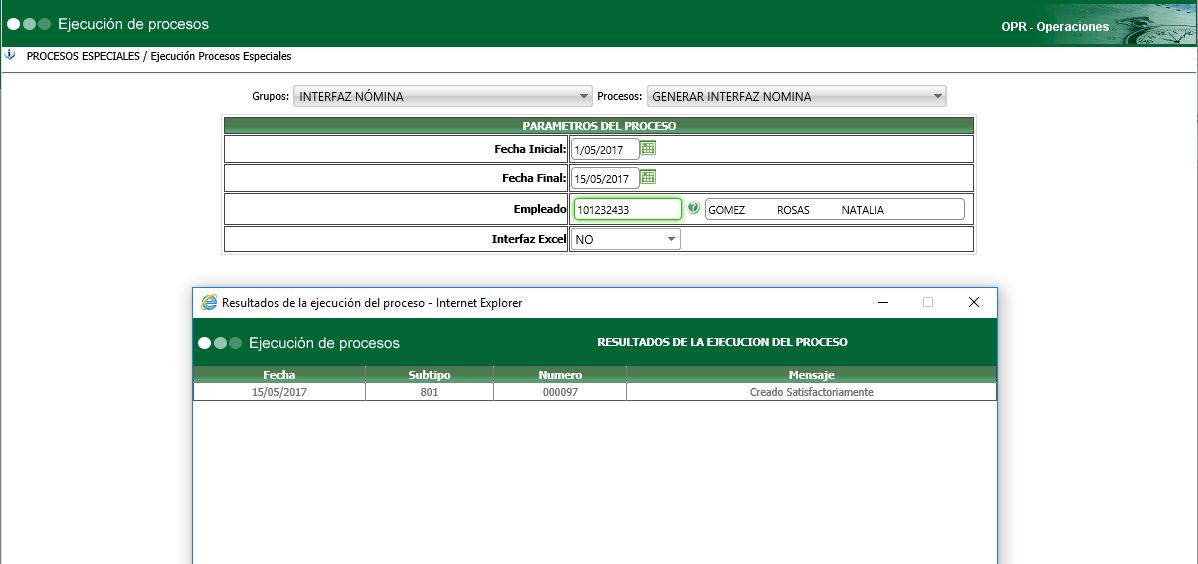Click the Fecha Inicial date field
The height and width of the screenshot is (564, 1198).
click(604, 150)
